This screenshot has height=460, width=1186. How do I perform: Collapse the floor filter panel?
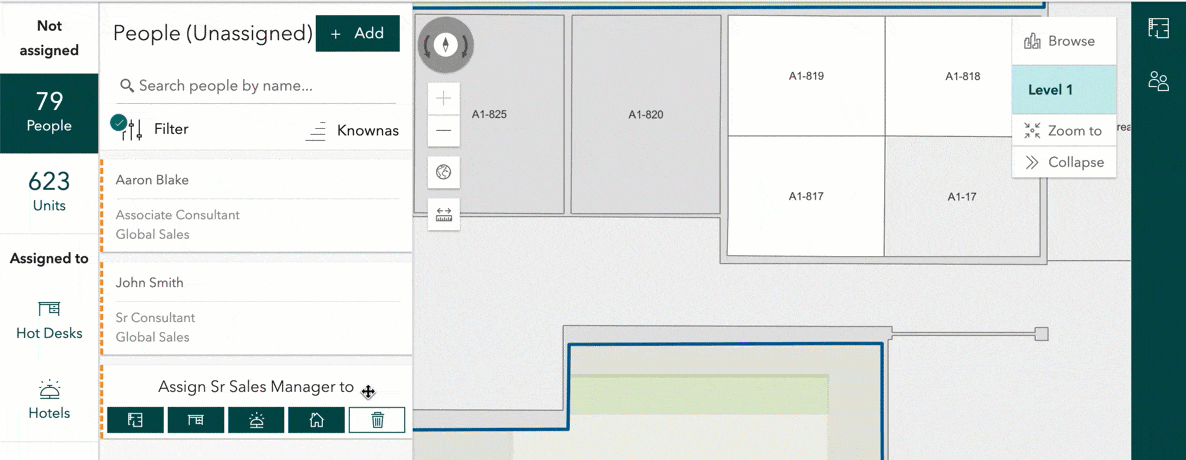(x=1064, y=163)
